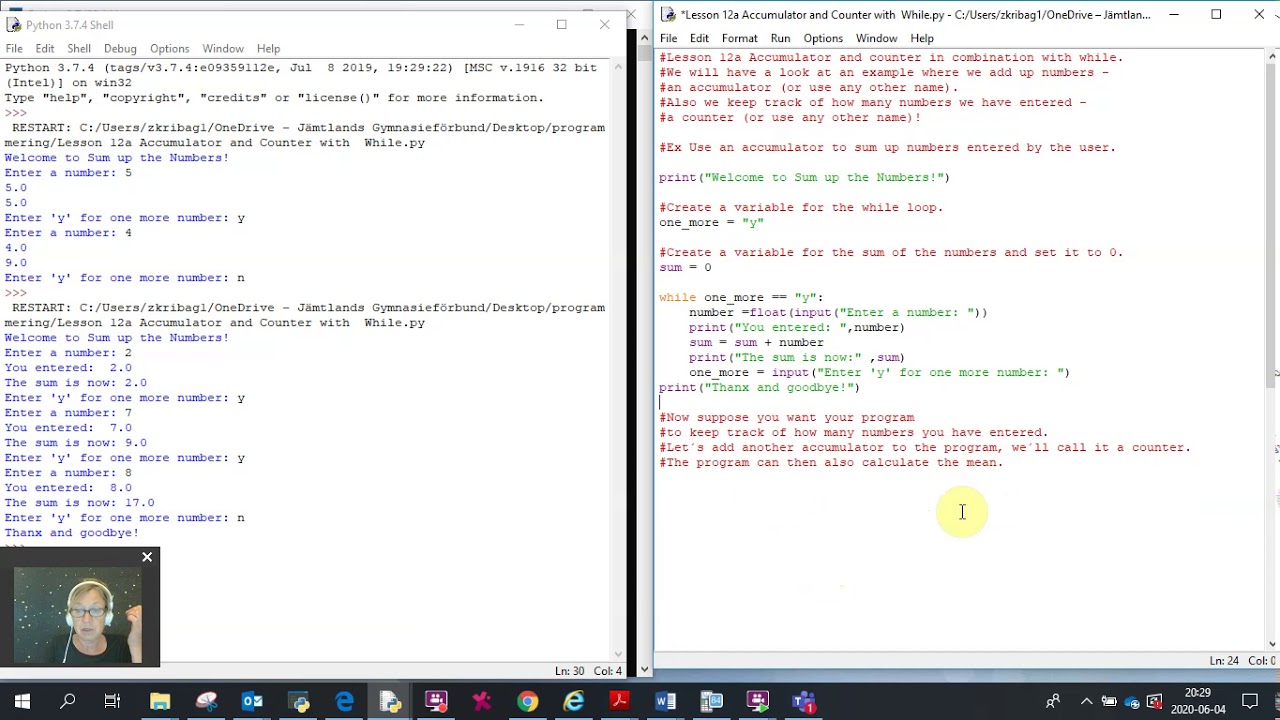This screenshot has width=1280, height=720.
Task: Click 'The sum is now: 17.0' in Shell
Action: coord(79,502)
